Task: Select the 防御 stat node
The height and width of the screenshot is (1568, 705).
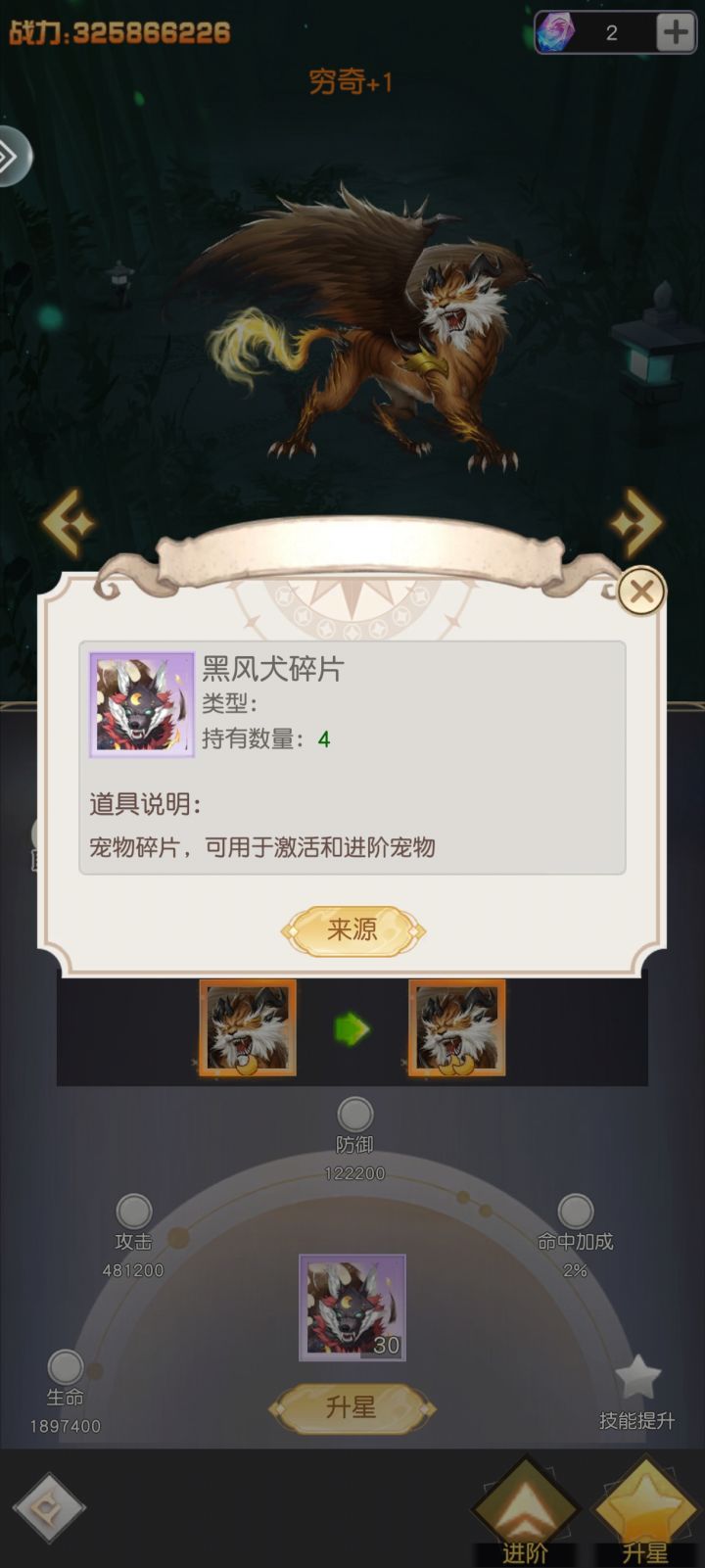Action: click(x=354, y=1115)
